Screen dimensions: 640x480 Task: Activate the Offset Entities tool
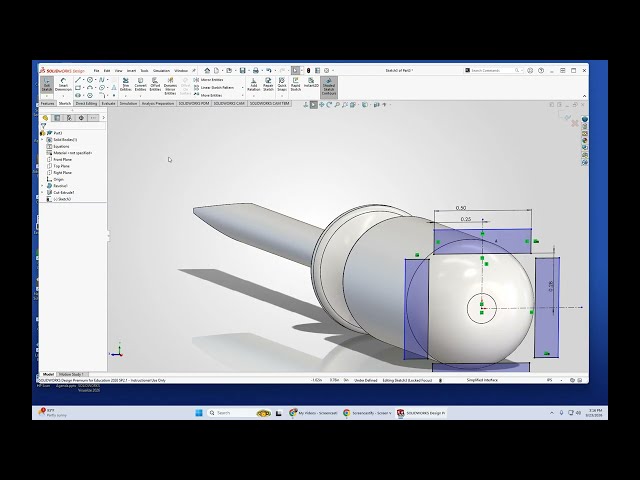pyautogui.click(x=155, y=84)
